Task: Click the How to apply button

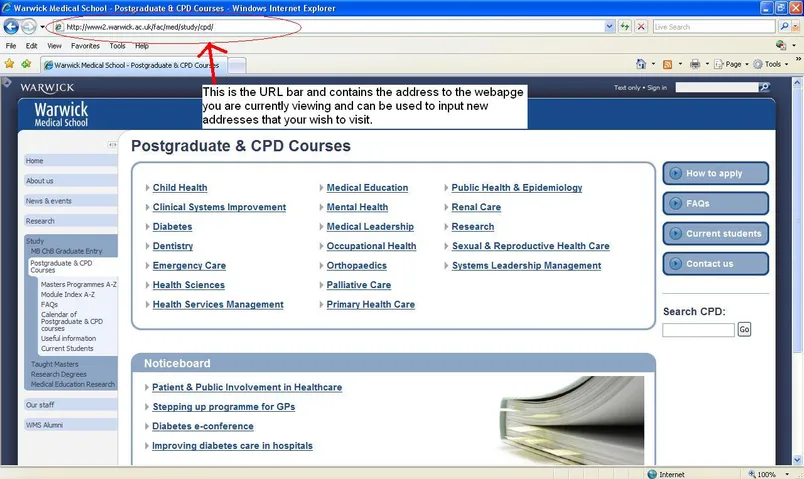Action: point(715,173)
